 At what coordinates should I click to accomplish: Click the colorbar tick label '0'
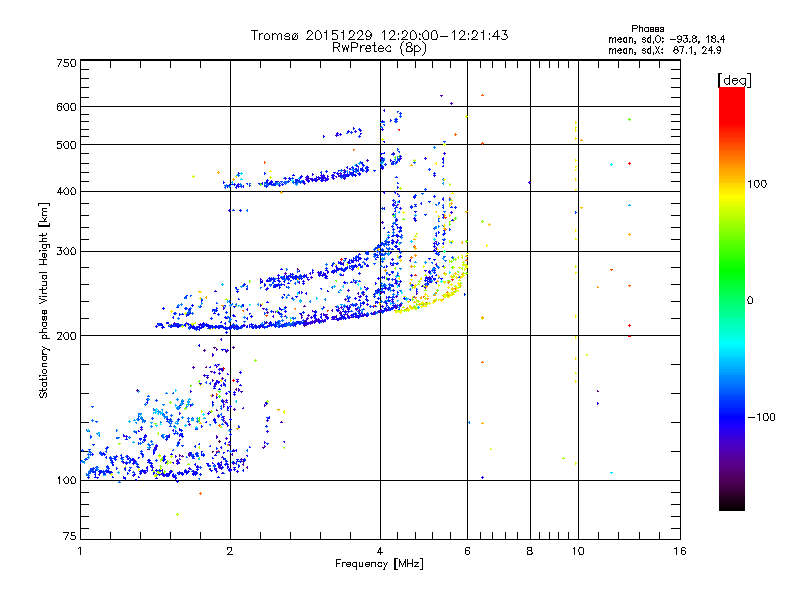750,301
